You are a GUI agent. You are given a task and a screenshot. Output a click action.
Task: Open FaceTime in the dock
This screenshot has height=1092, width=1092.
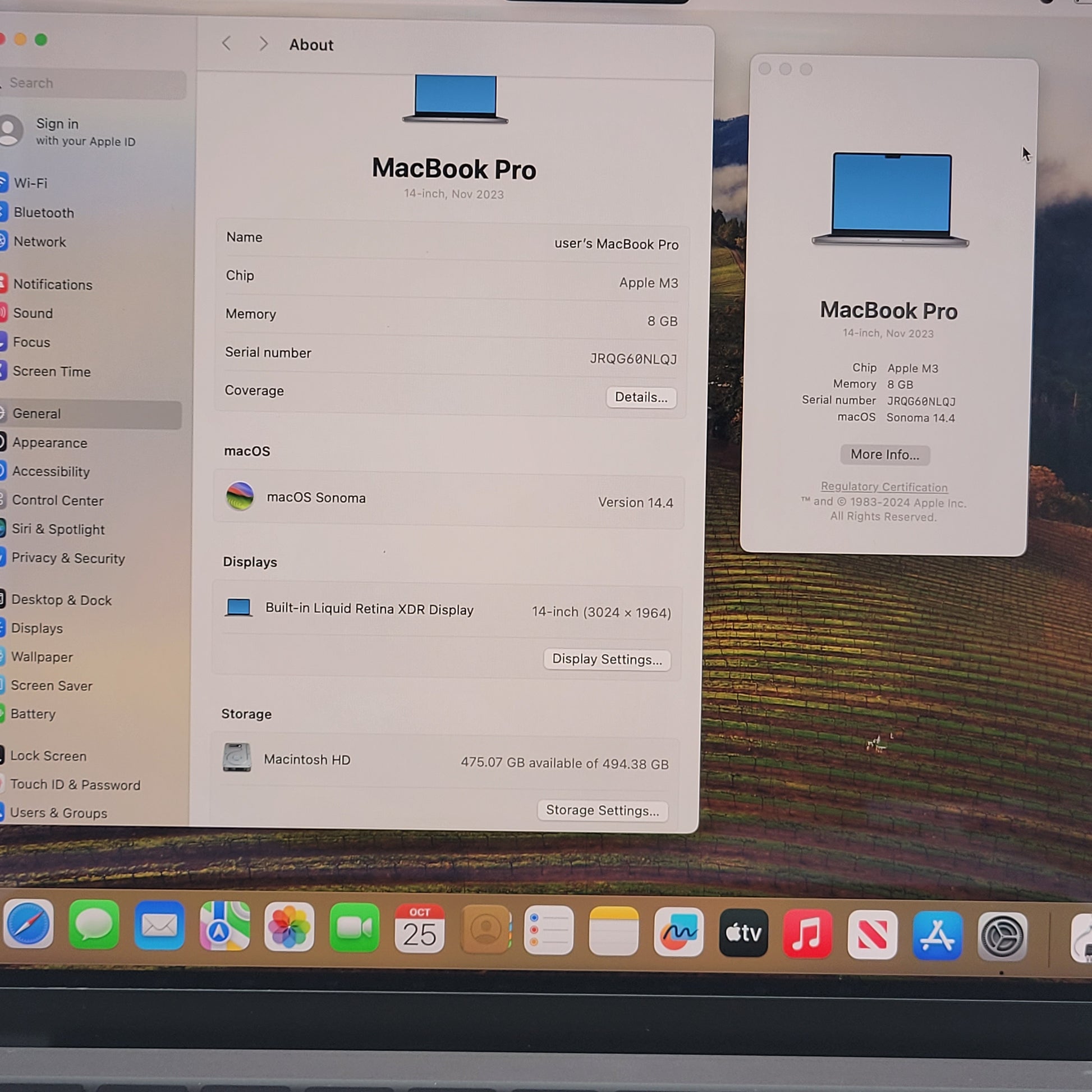point(354,928)
